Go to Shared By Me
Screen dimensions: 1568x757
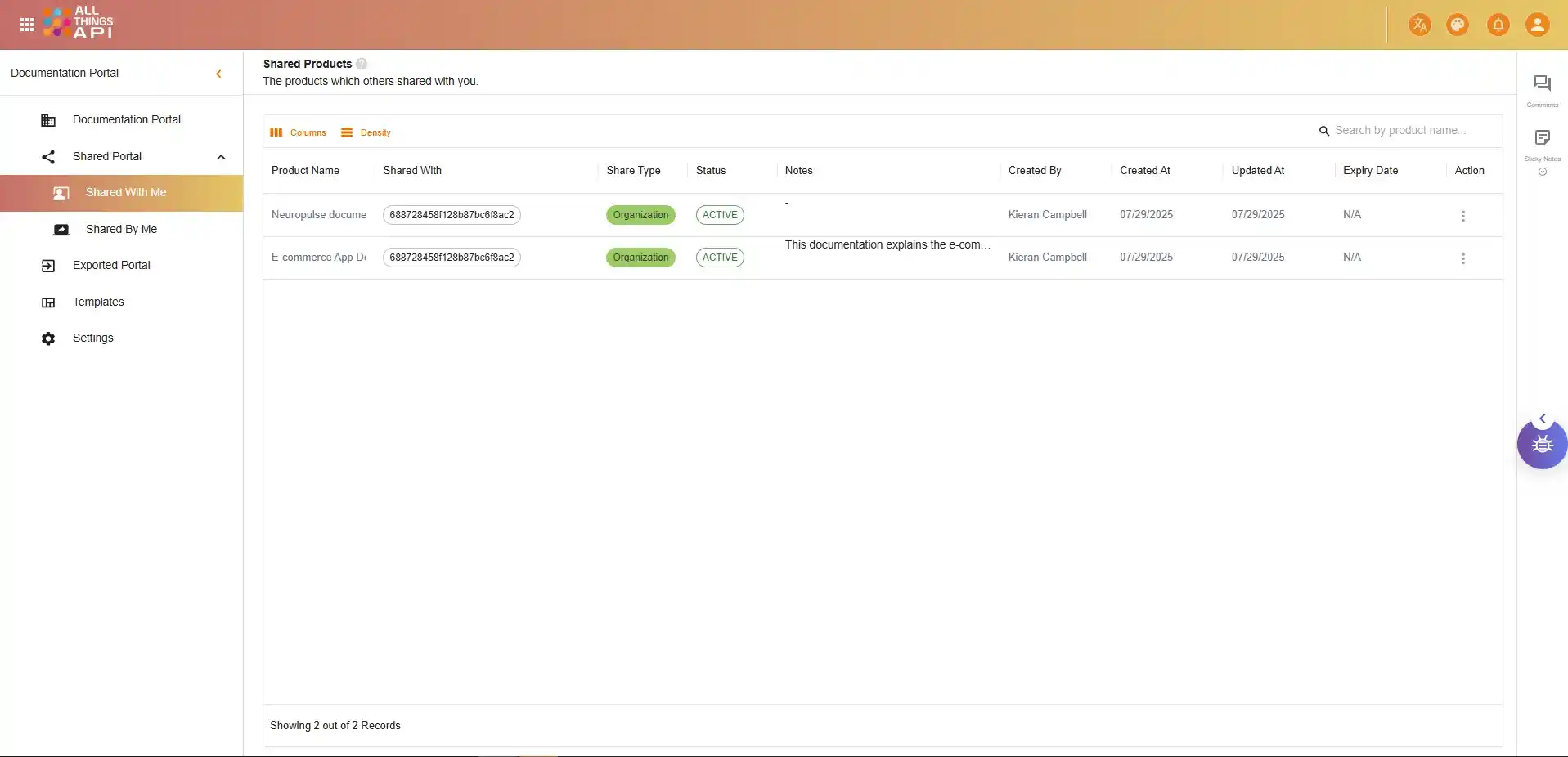[121, 230]
